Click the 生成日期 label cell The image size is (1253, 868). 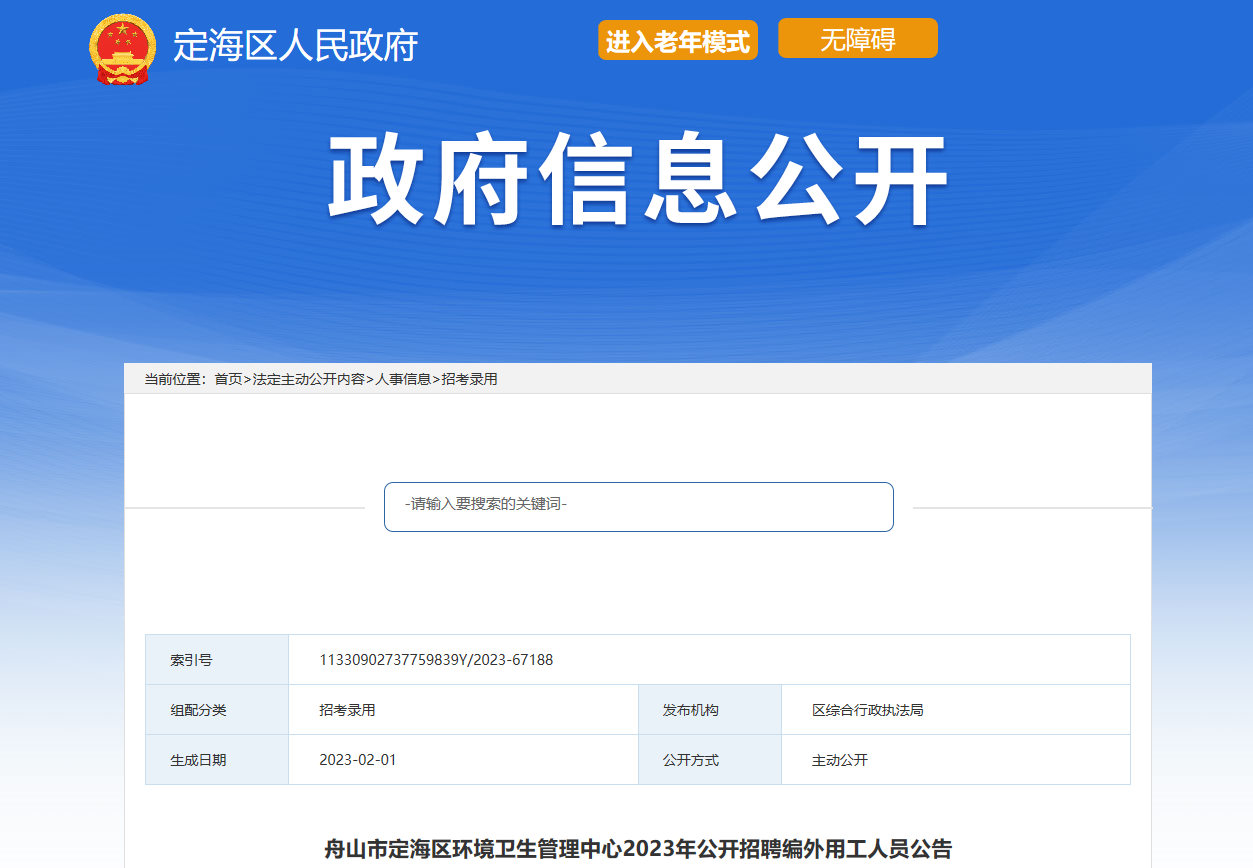coord(198,760)
